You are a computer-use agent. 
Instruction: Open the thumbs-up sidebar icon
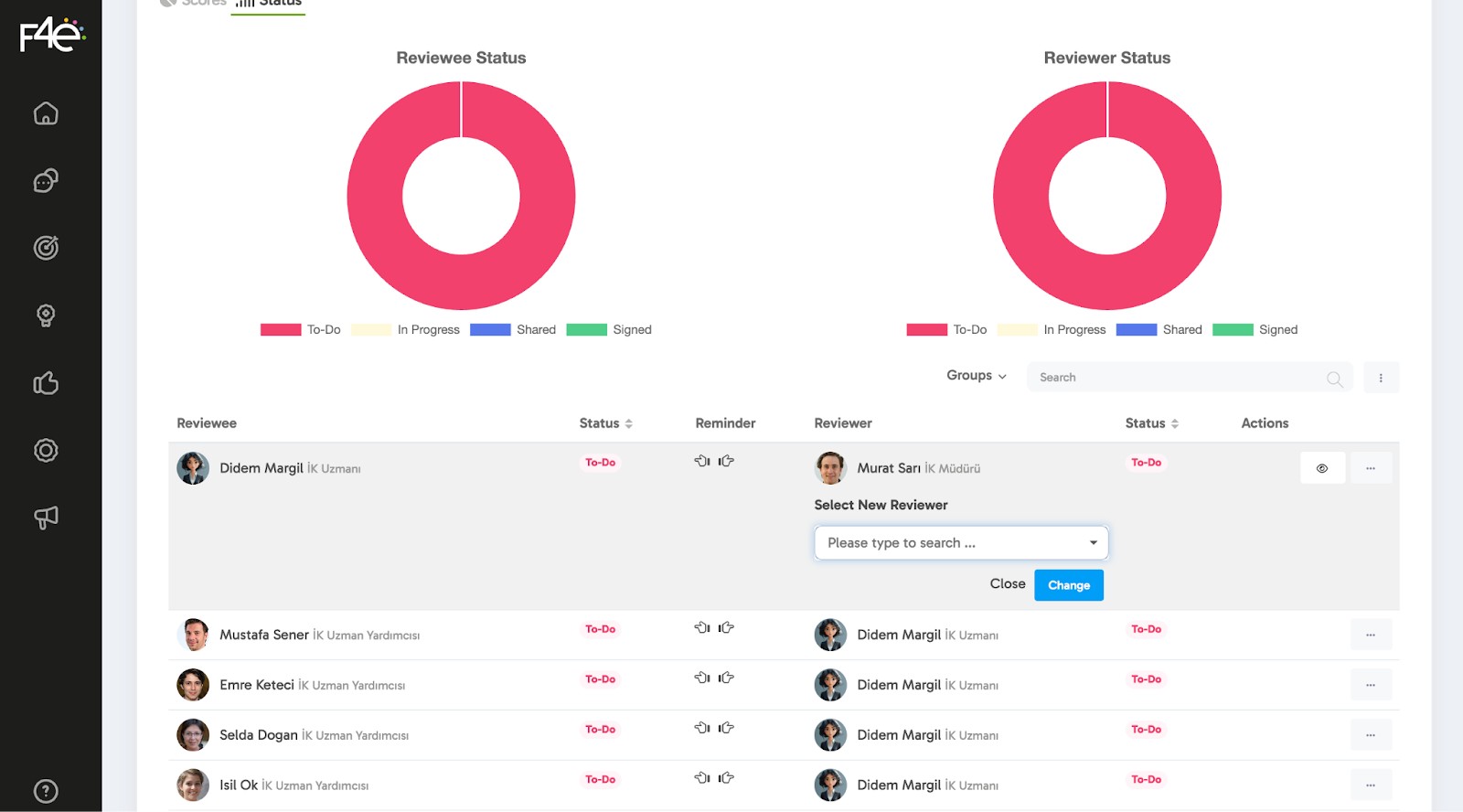point(46,383)
